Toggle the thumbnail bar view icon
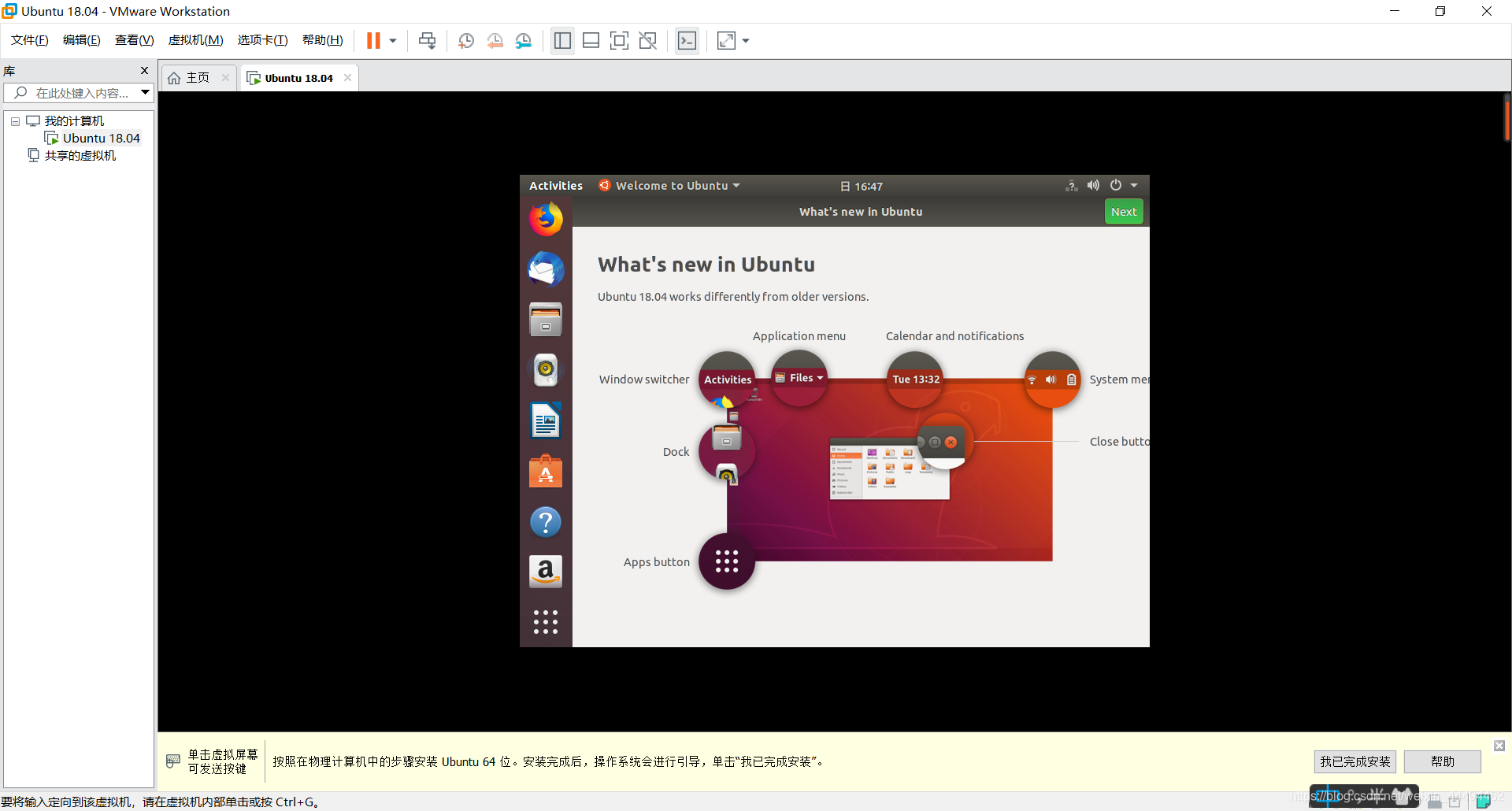Viewport: 1512px width, 811px height. point(591,41)
